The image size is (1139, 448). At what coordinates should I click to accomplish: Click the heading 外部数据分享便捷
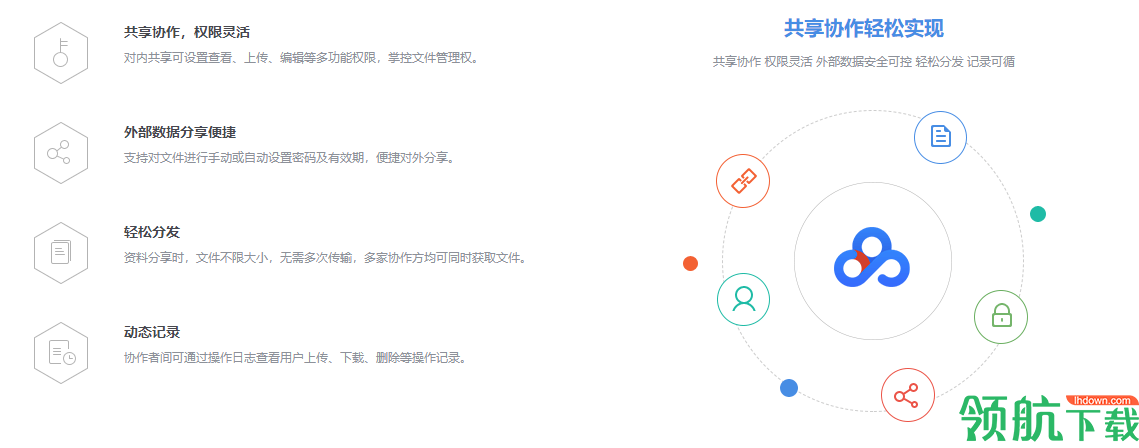180,133
